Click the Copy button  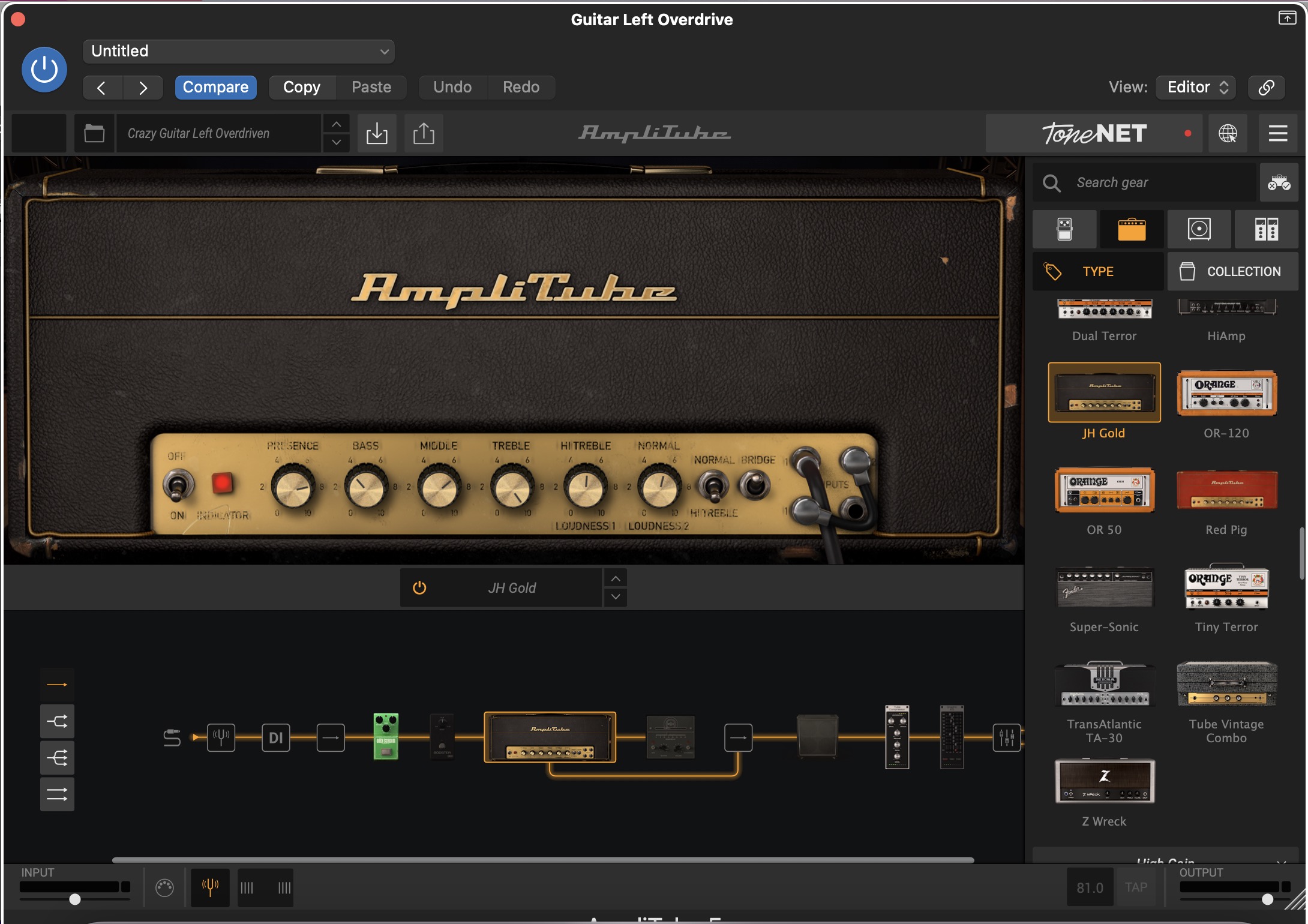(x=302, y=88)
